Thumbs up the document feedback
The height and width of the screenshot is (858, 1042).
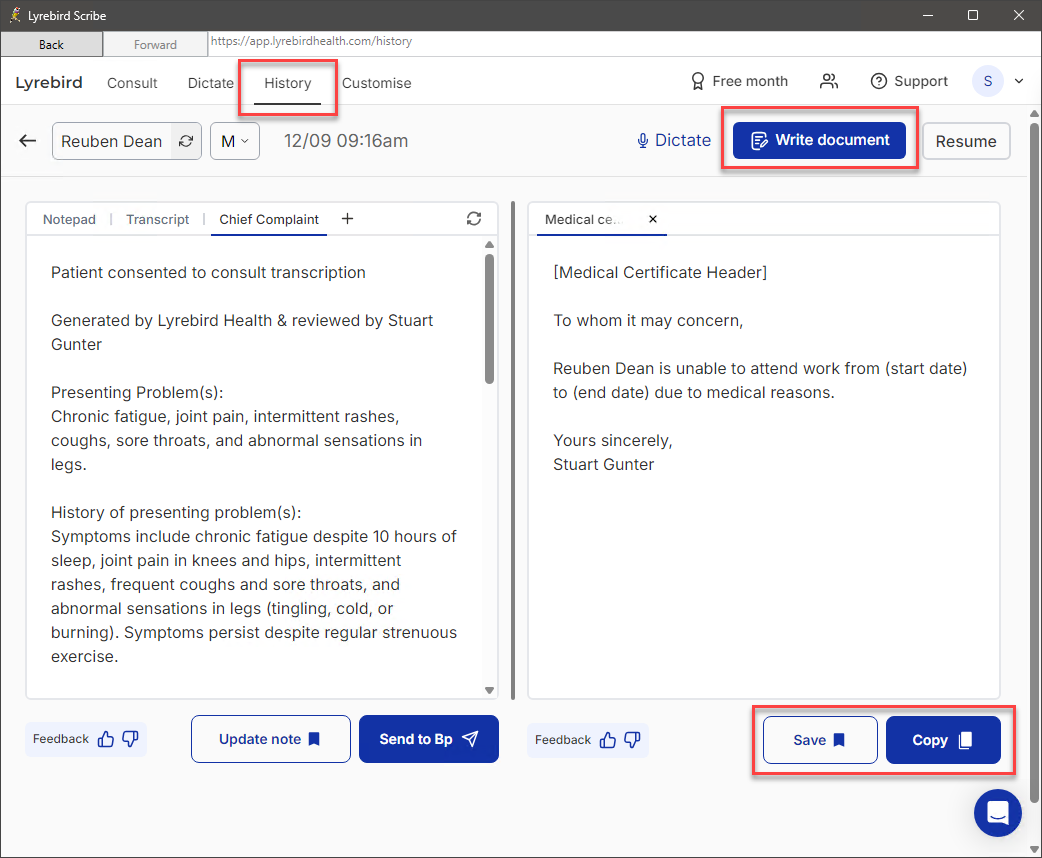click(607, 740)
